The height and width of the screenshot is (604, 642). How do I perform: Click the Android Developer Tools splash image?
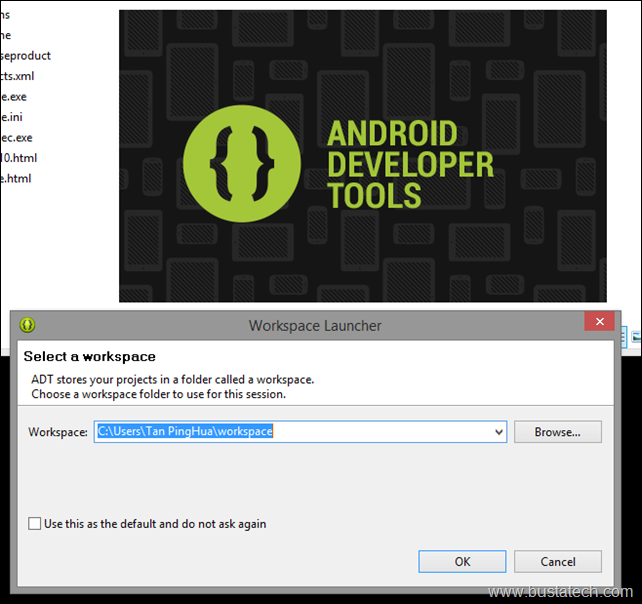click(x=363, y=156)
